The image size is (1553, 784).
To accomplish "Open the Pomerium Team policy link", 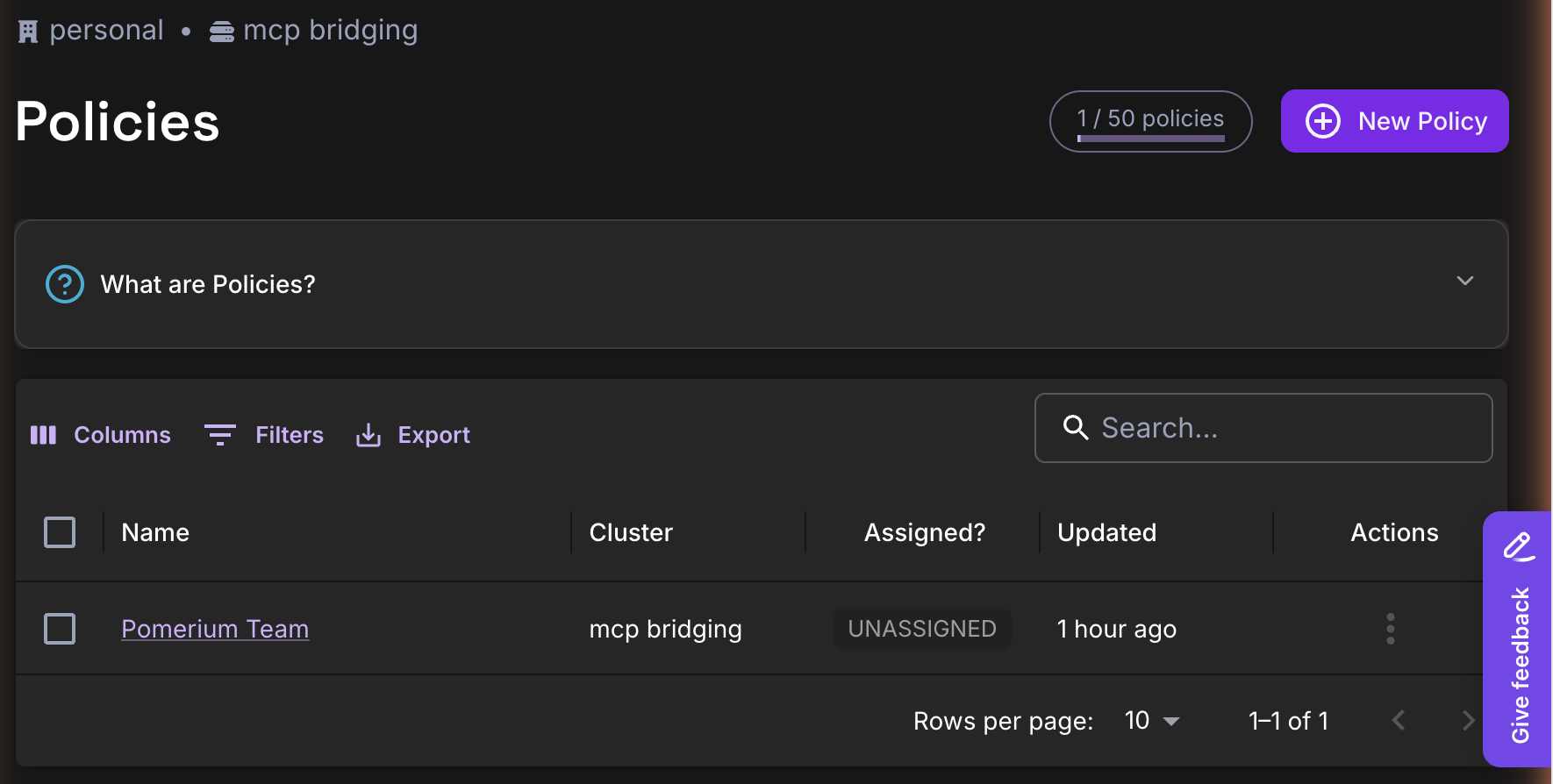I will coord(215,629).
